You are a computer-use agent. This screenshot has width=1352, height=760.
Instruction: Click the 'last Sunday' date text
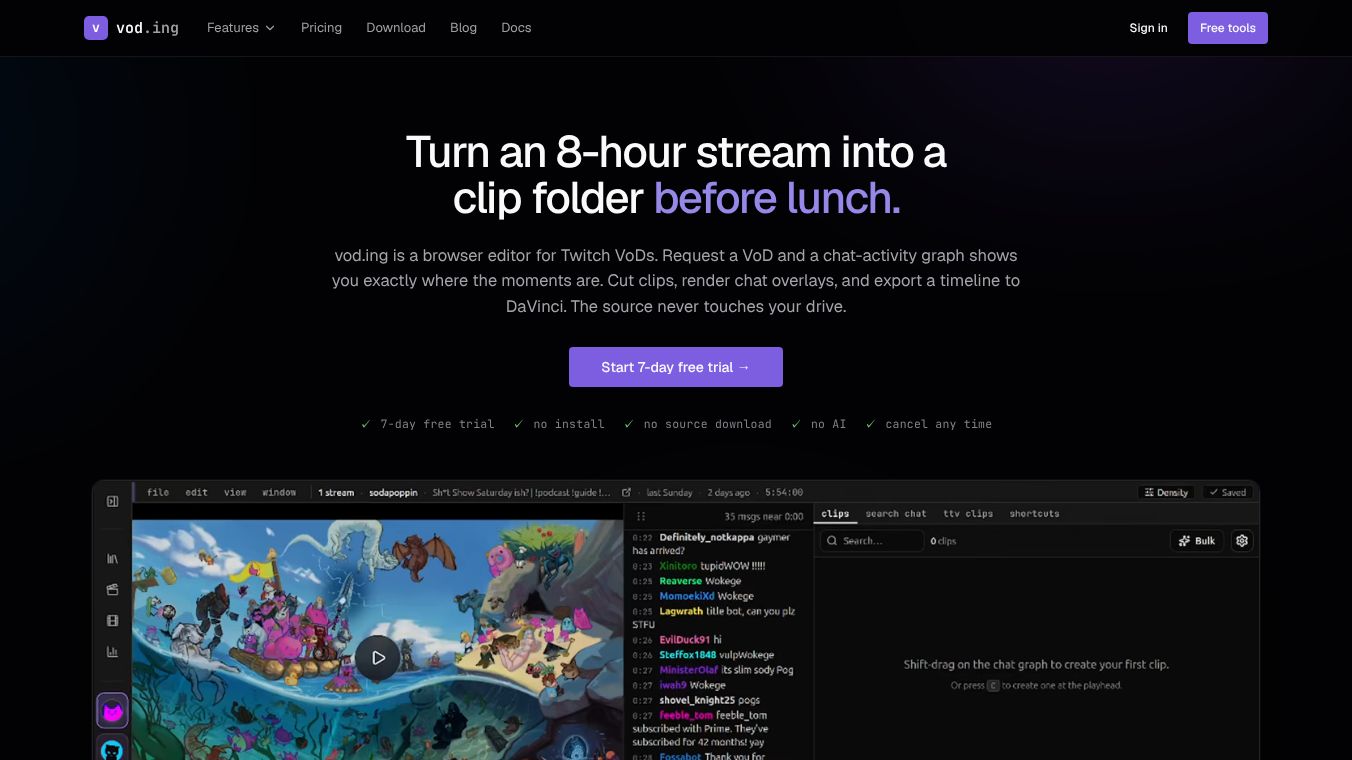click(670, 493)
